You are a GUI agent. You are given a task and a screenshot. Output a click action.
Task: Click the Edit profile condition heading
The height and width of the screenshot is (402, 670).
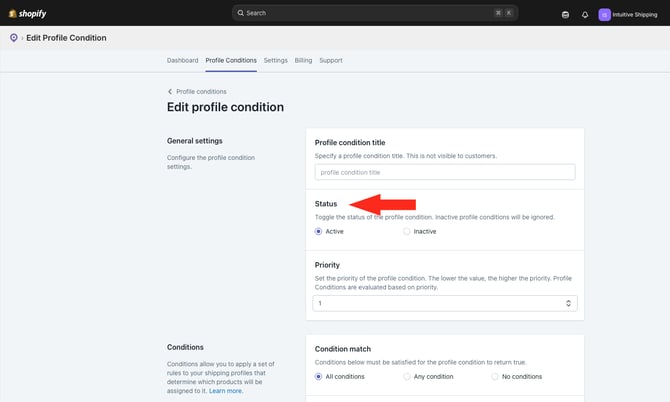point(225,107)
